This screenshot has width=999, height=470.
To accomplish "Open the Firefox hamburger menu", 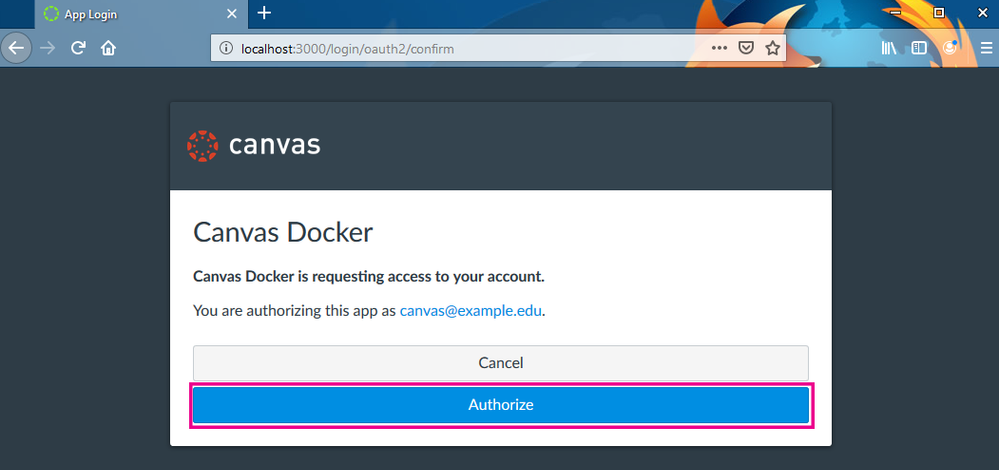I will click(981, 48).
